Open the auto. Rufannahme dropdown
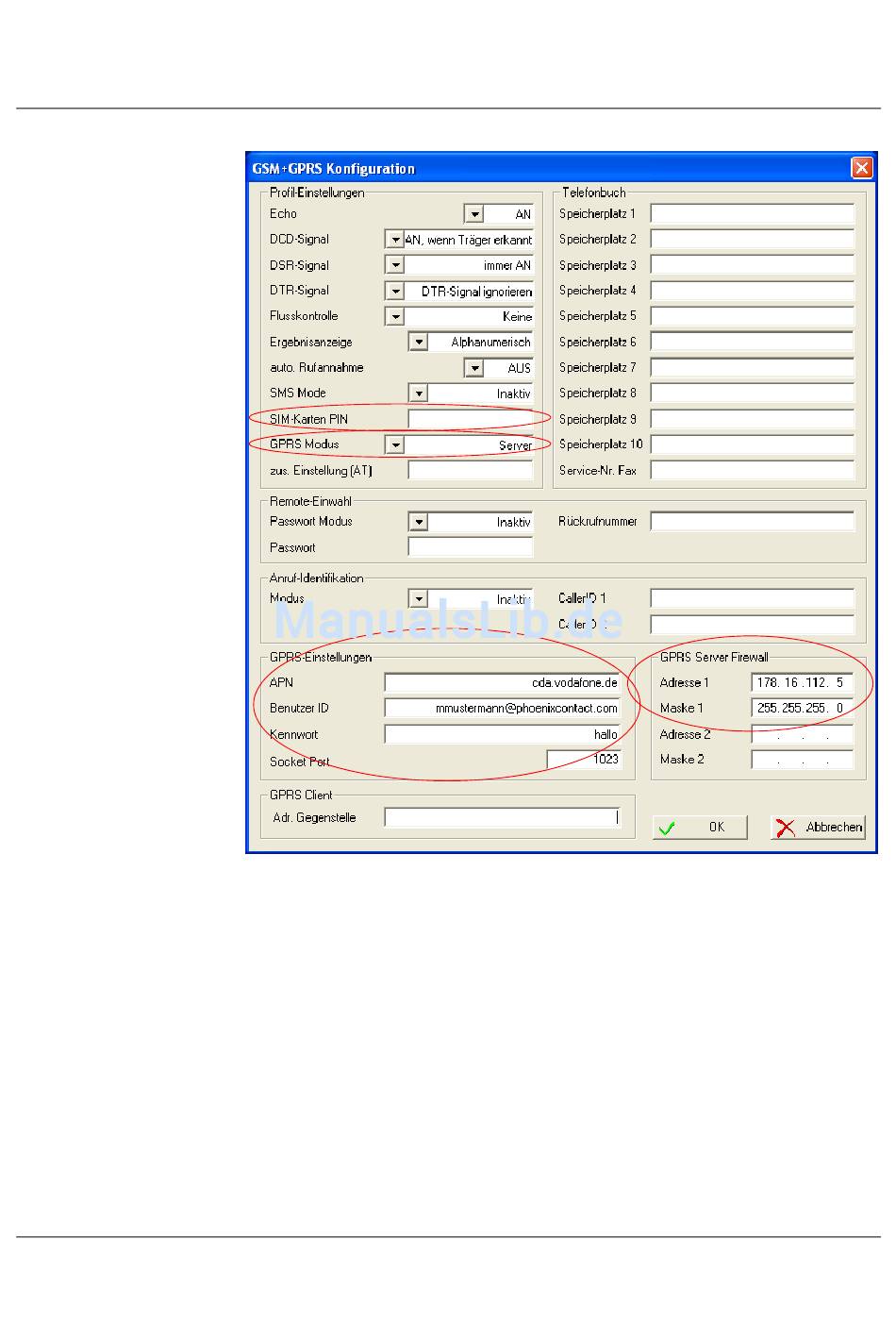 (474, 368)
